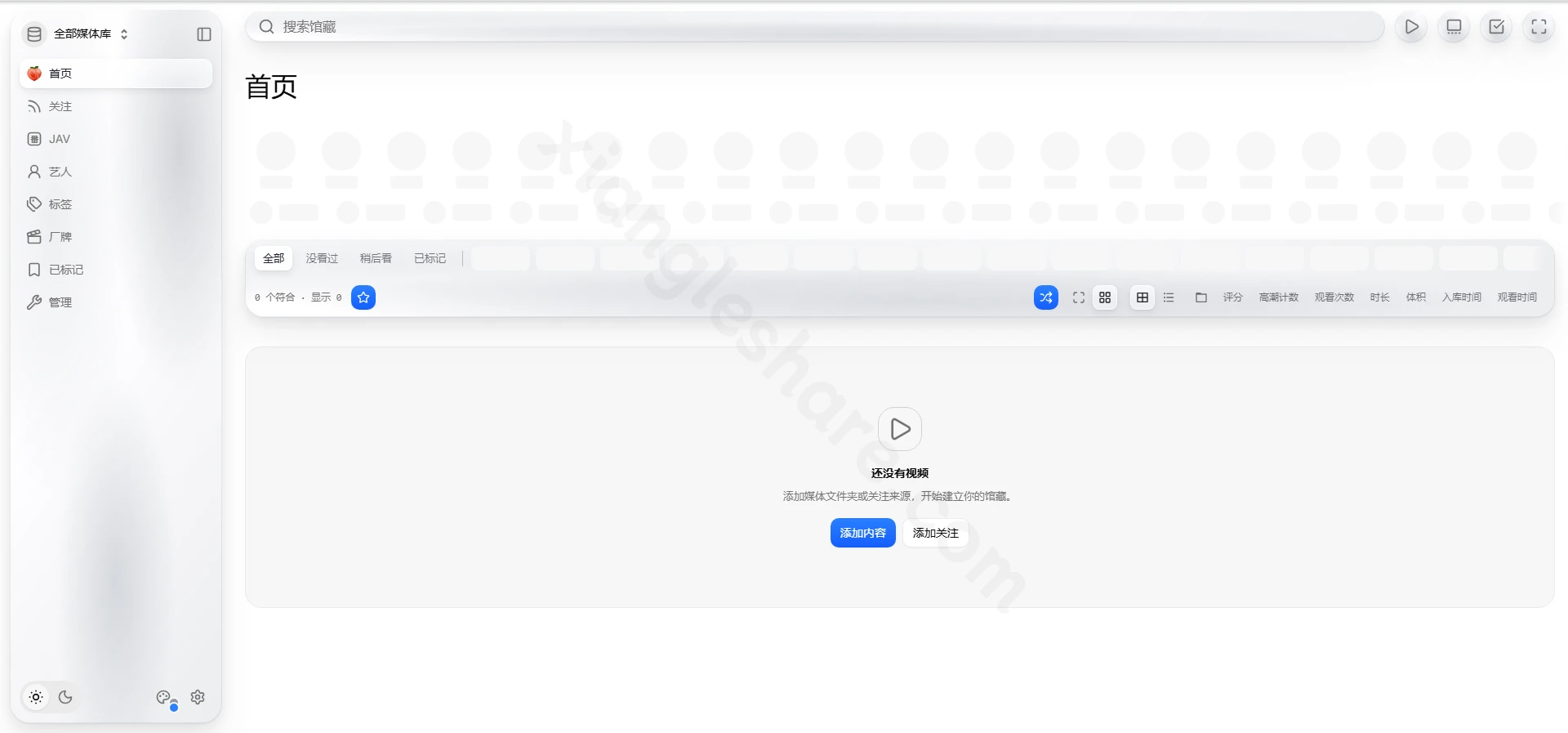The image size is (1568, 733).
Task: Click the play icon above 还没有视频
Action: click(900, 429)
